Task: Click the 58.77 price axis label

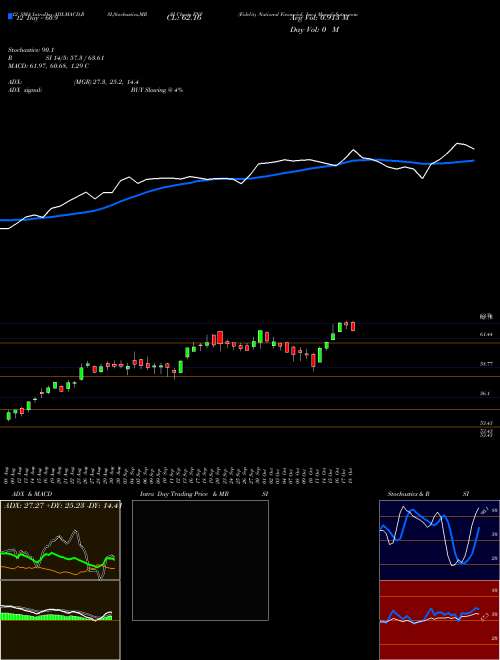Action: coord(487,364)
